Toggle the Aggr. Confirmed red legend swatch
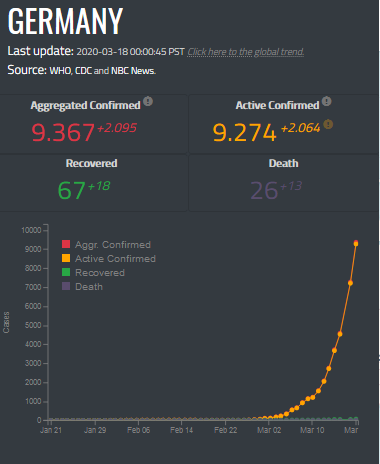 66,244
